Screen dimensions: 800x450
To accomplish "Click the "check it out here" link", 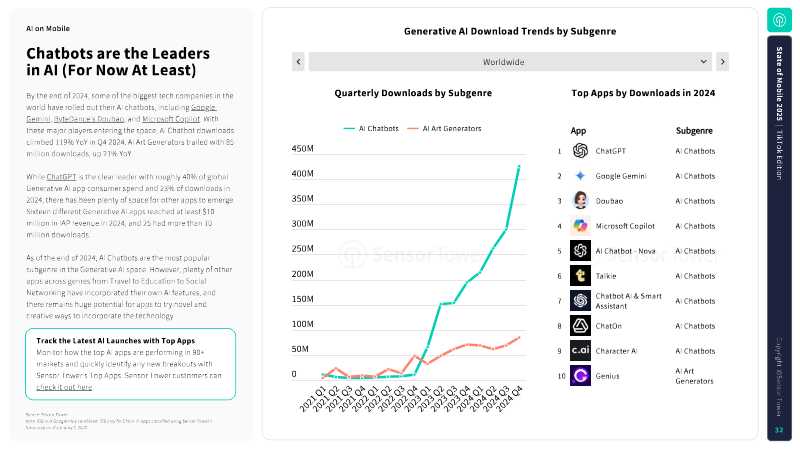I will coord(64,386).
